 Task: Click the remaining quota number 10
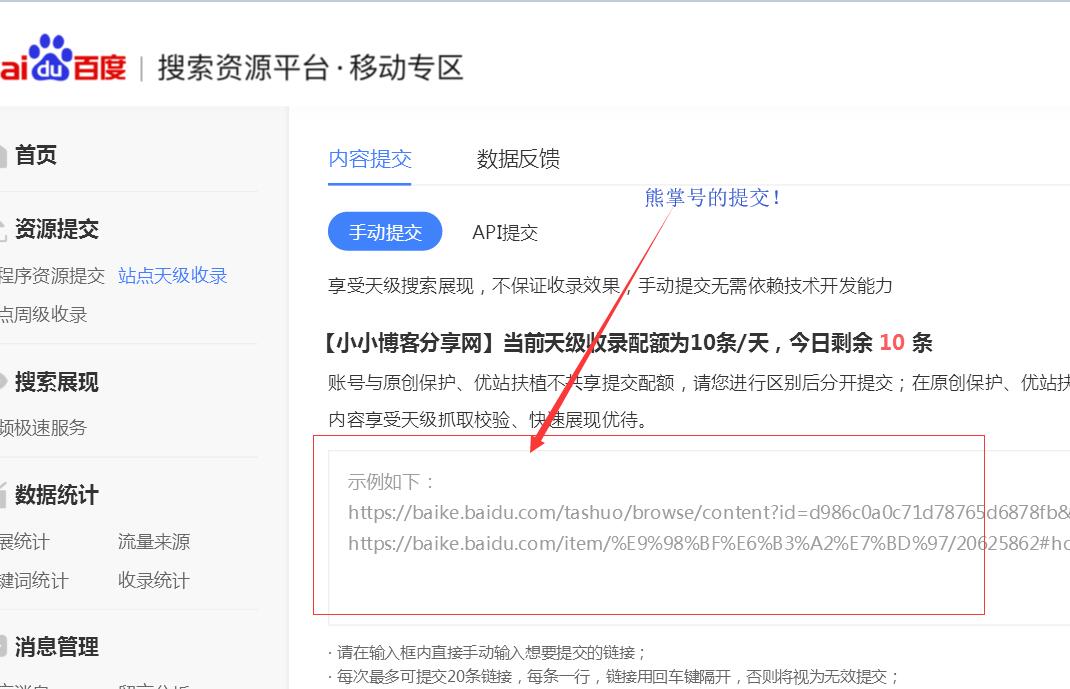point(891,342)
